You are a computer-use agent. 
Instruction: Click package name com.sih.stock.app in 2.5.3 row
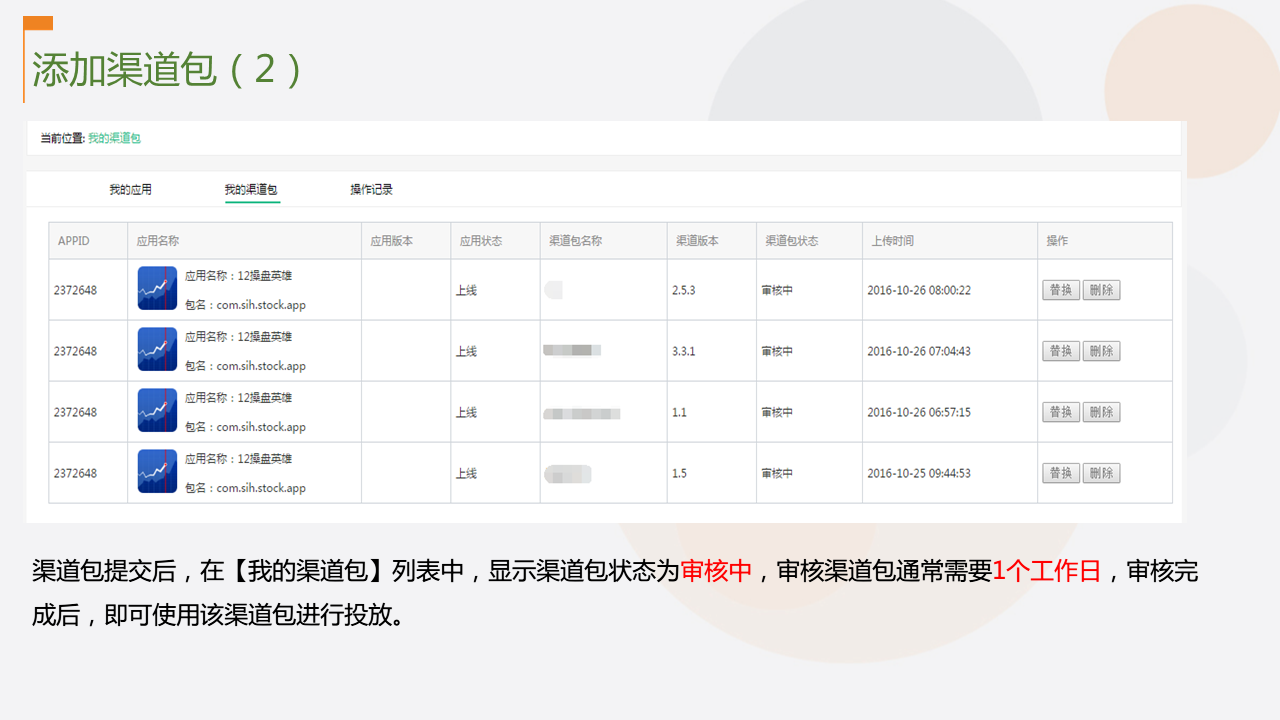pyautogui.click(x=261, y=305)
